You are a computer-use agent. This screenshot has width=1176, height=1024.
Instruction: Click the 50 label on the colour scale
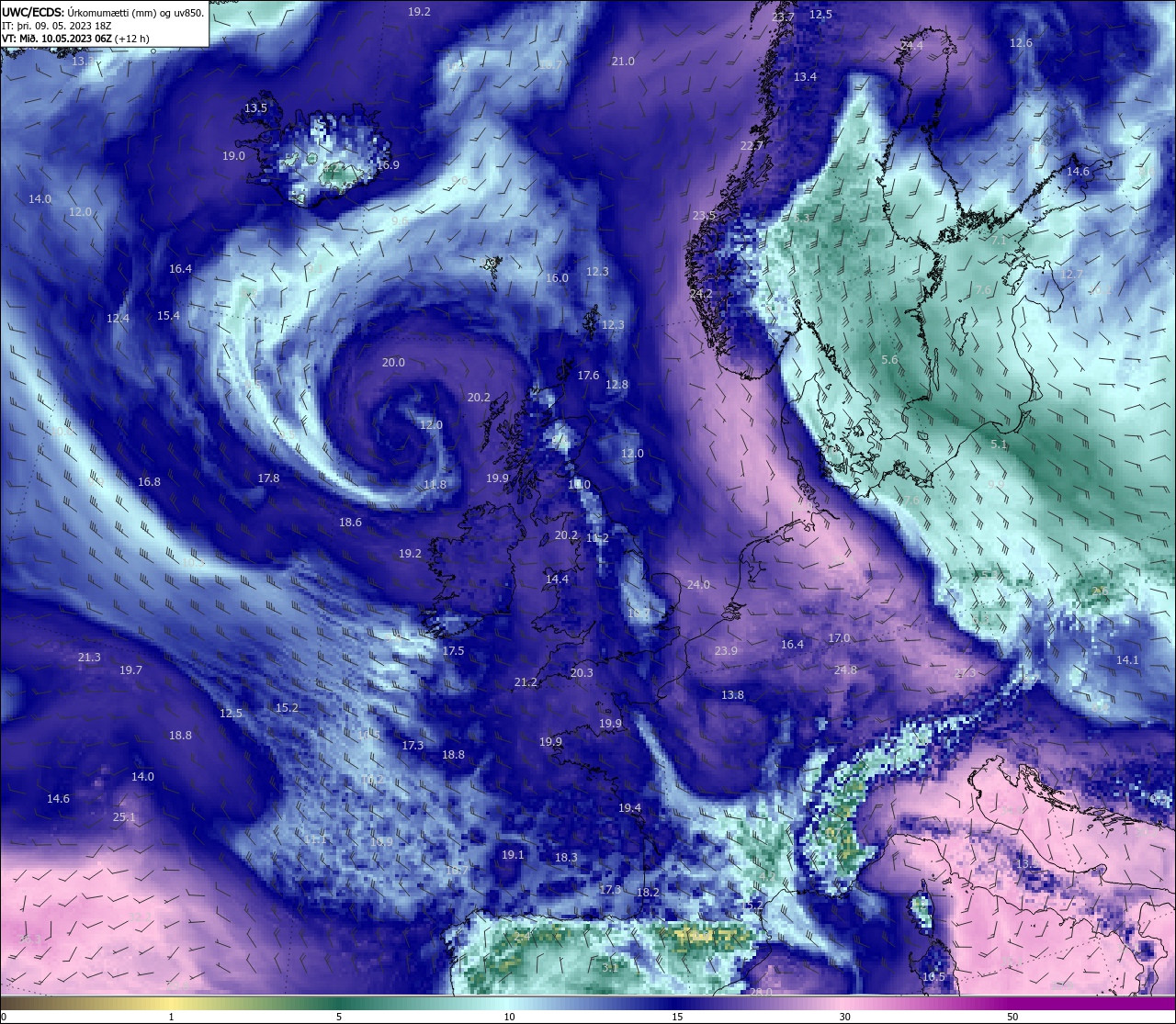[x=1012, y=1017]
